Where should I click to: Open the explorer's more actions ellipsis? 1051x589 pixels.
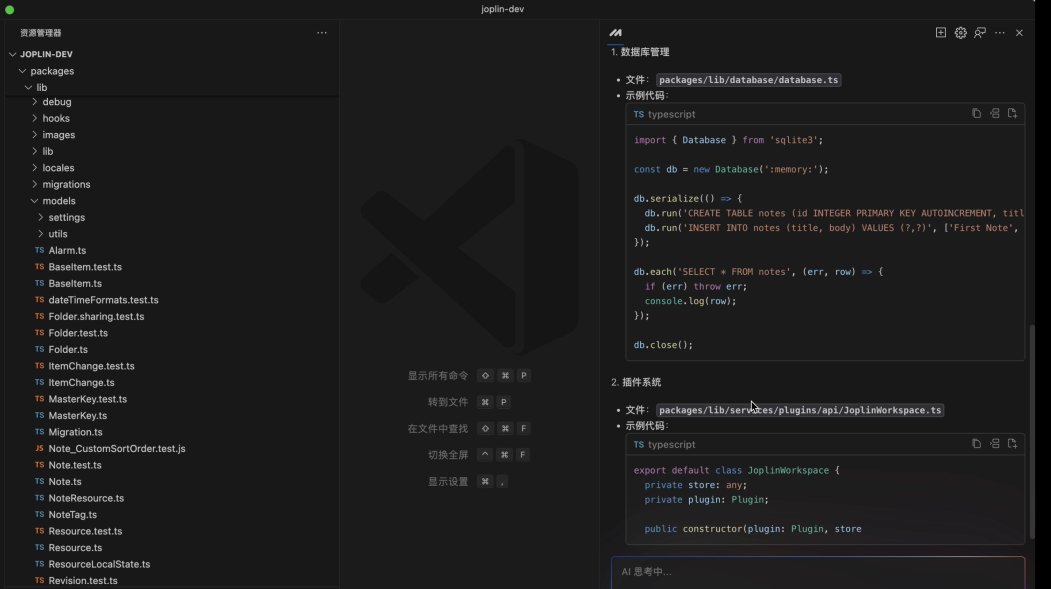point(321,33)
